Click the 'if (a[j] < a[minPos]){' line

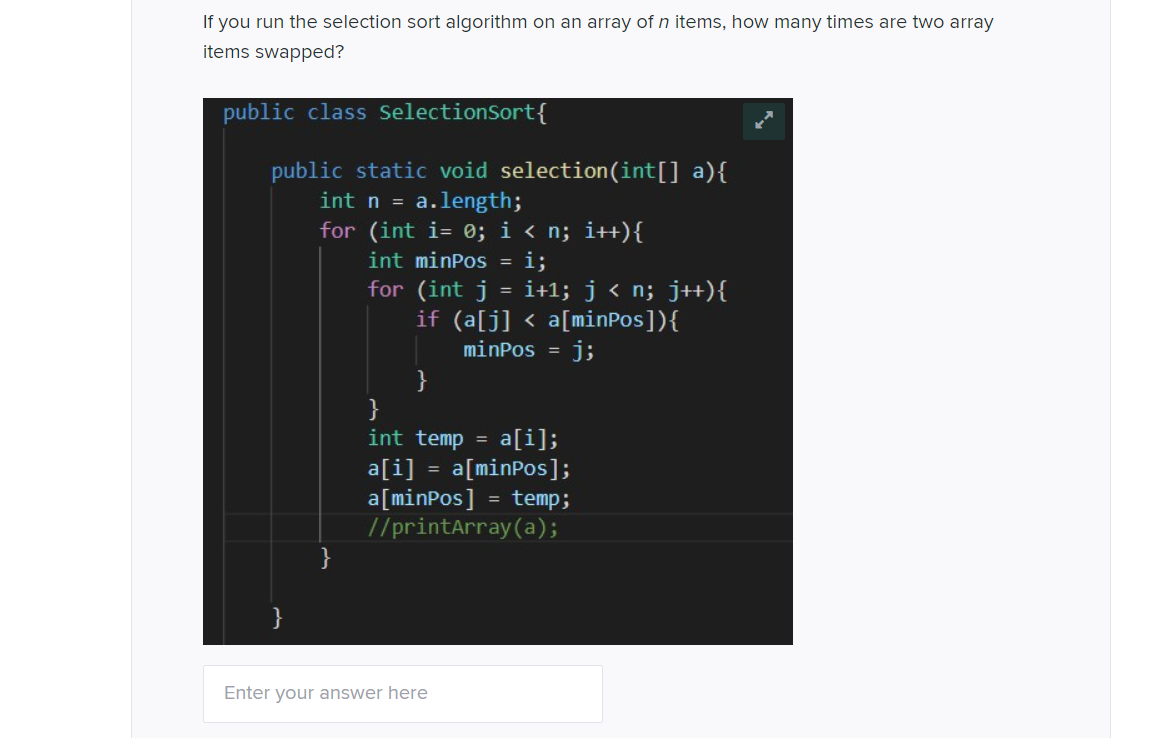coord(547,319)
